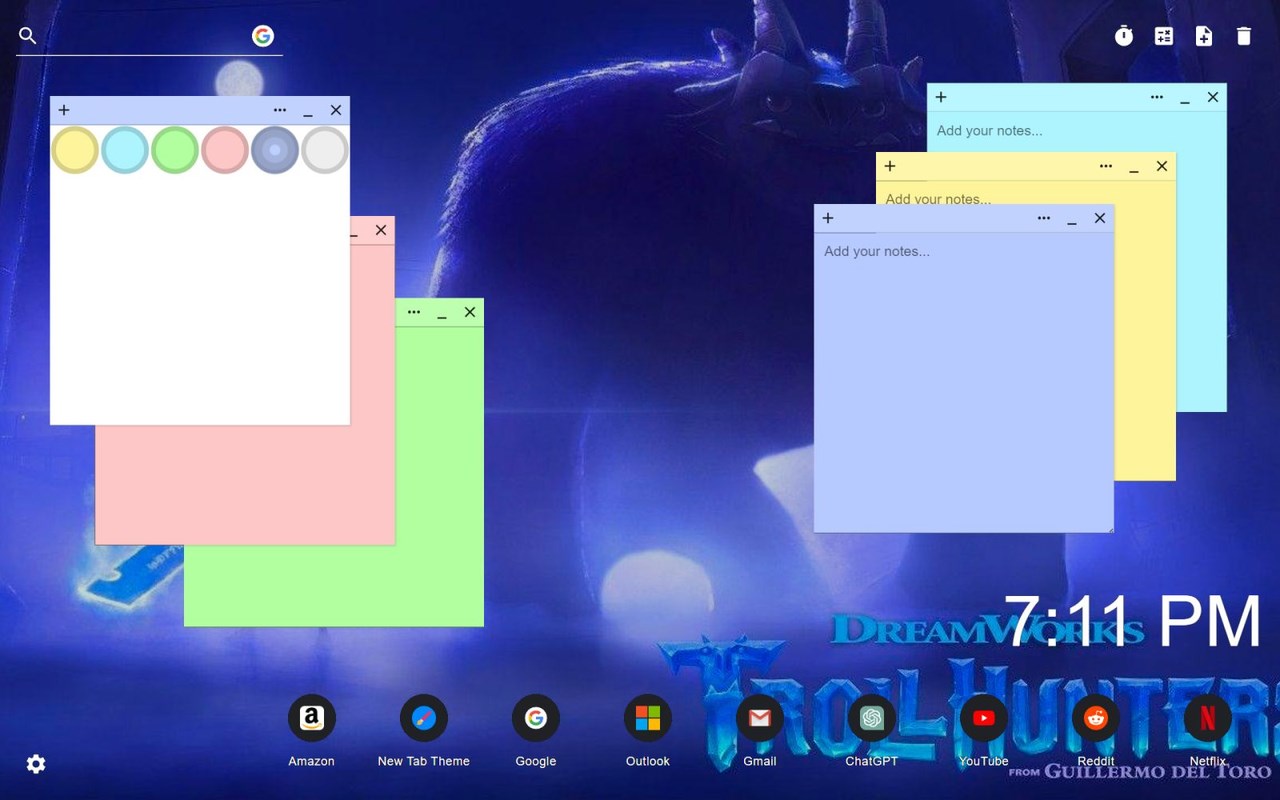1280x800 pixels.
Task: Open the YouTube shortcut
Action: tap(984, 718)
